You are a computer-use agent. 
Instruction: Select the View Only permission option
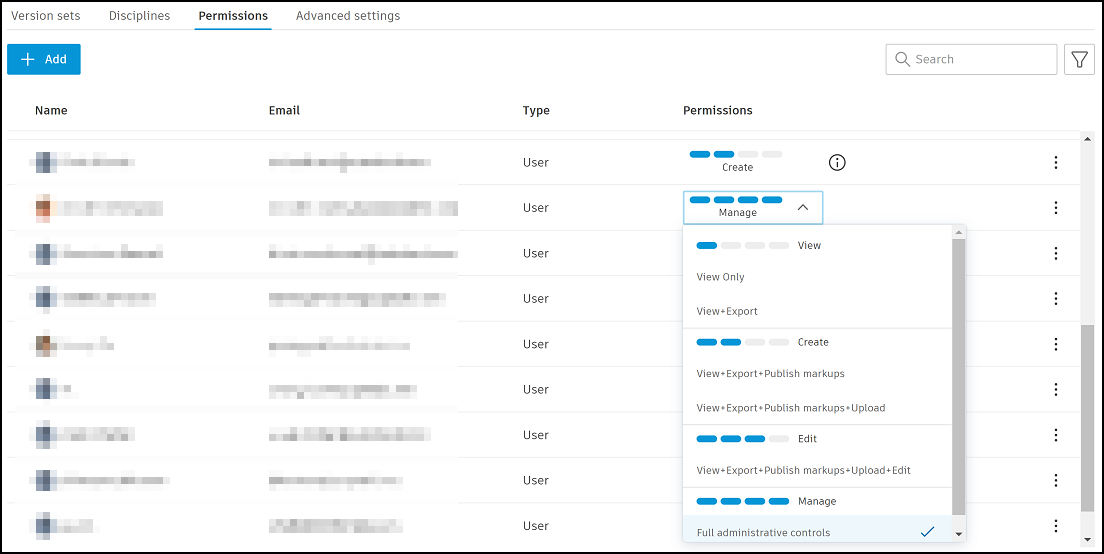pyautogui.click(x=721, y=277)
